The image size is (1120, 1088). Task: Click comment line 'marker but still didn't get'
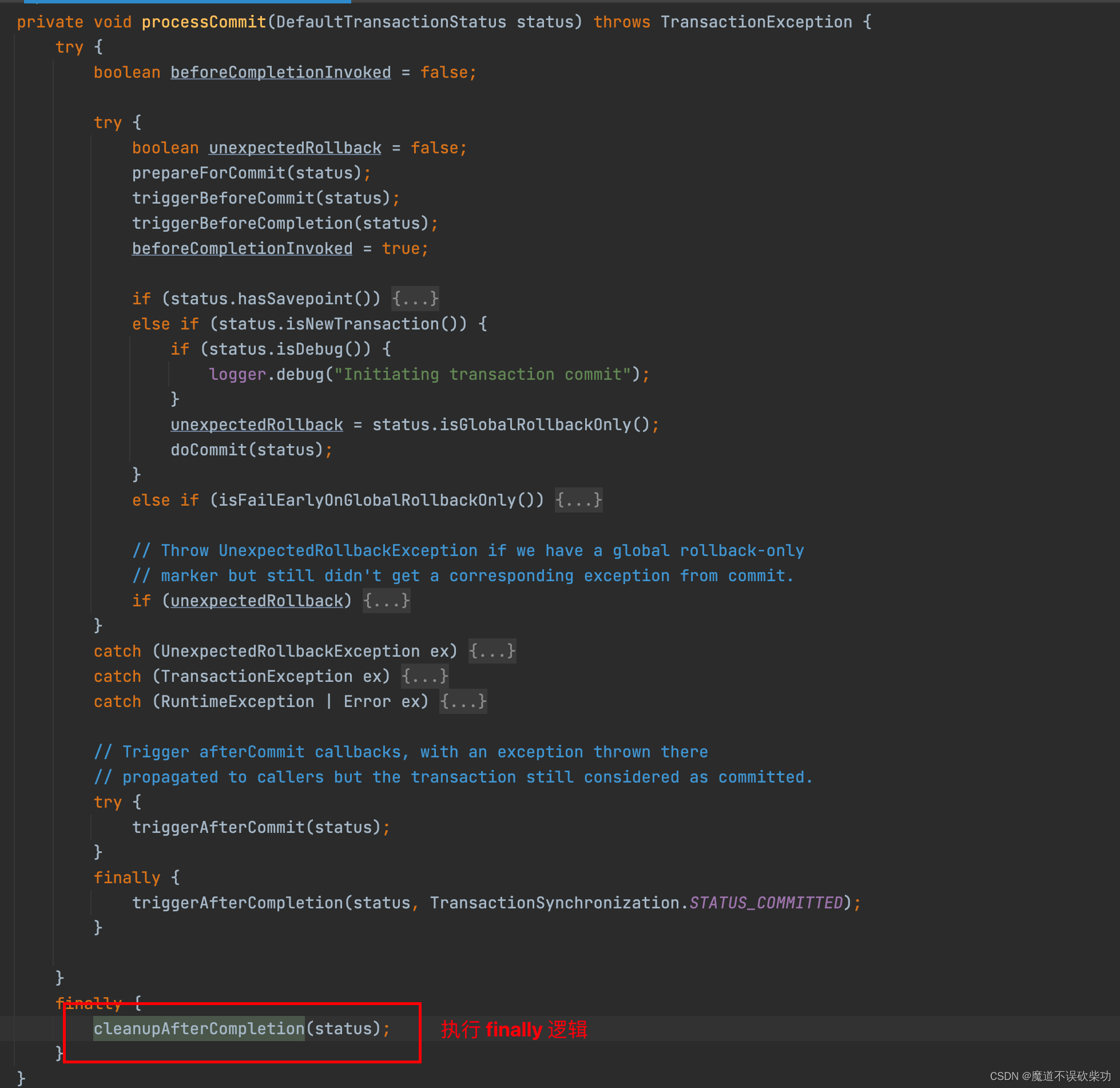coord(463,575)
